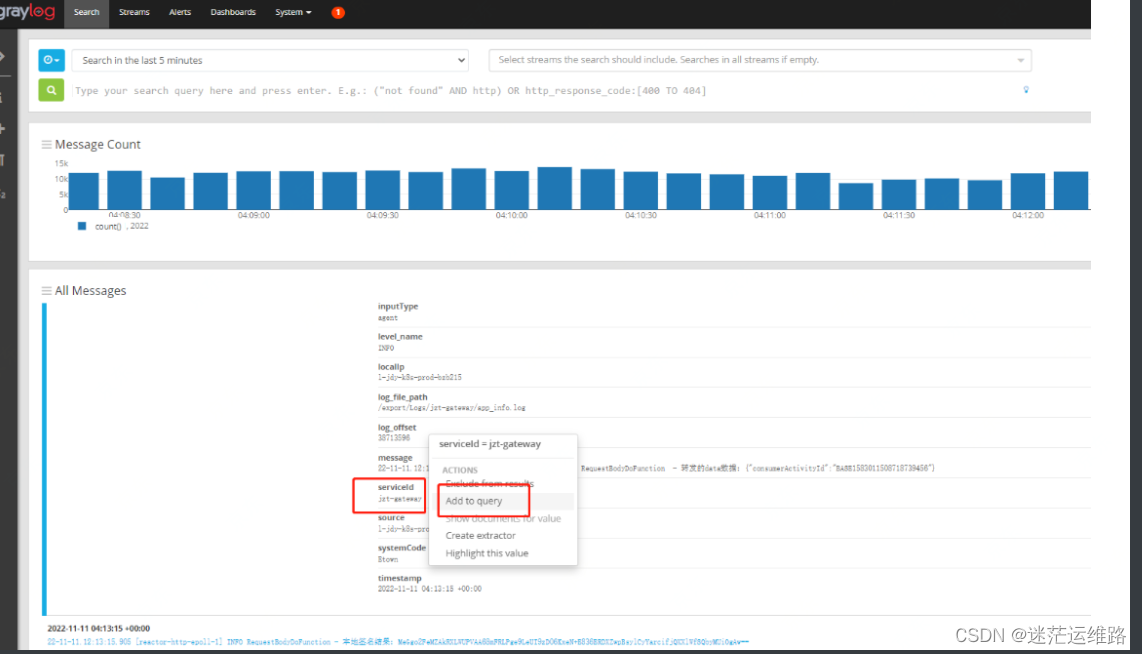Click the histogram bar at 04:10:00
Viewport: 1142px width, 654px height.
point(511,190)
